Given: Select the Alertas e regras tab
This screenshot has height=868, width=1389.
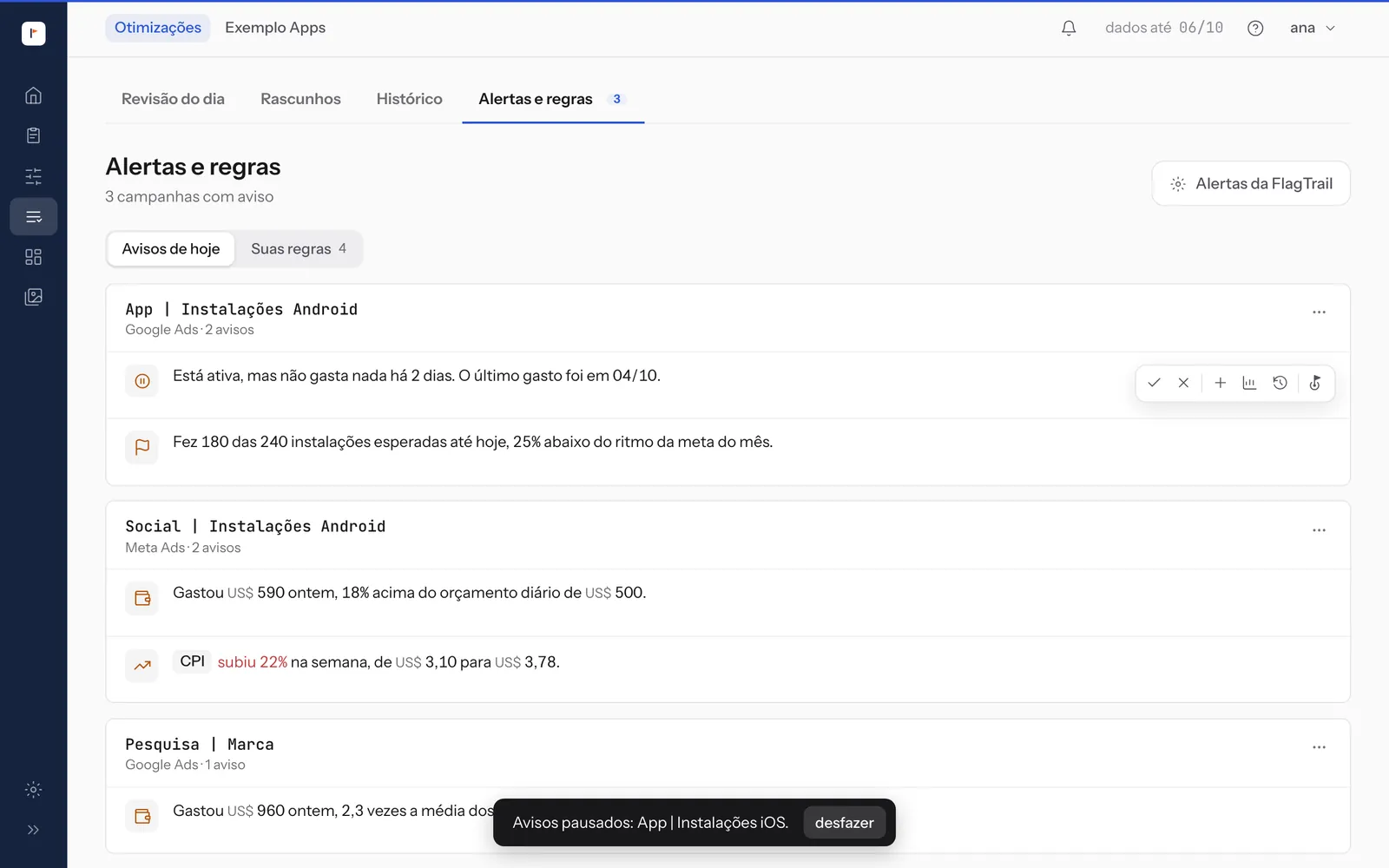Looking at the screenshot, I should tap(553, 99).
